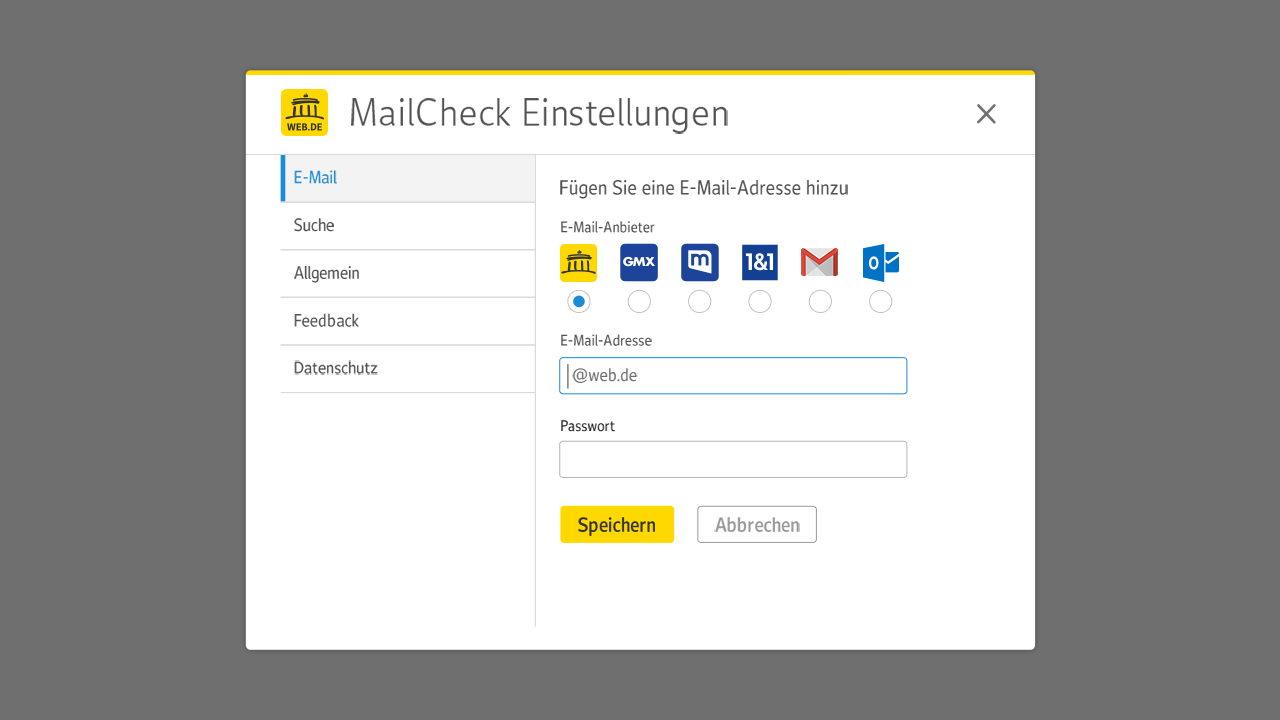Open the Datenschutz tab
This screenshot has width=1280, height=720.
point(408,369)
